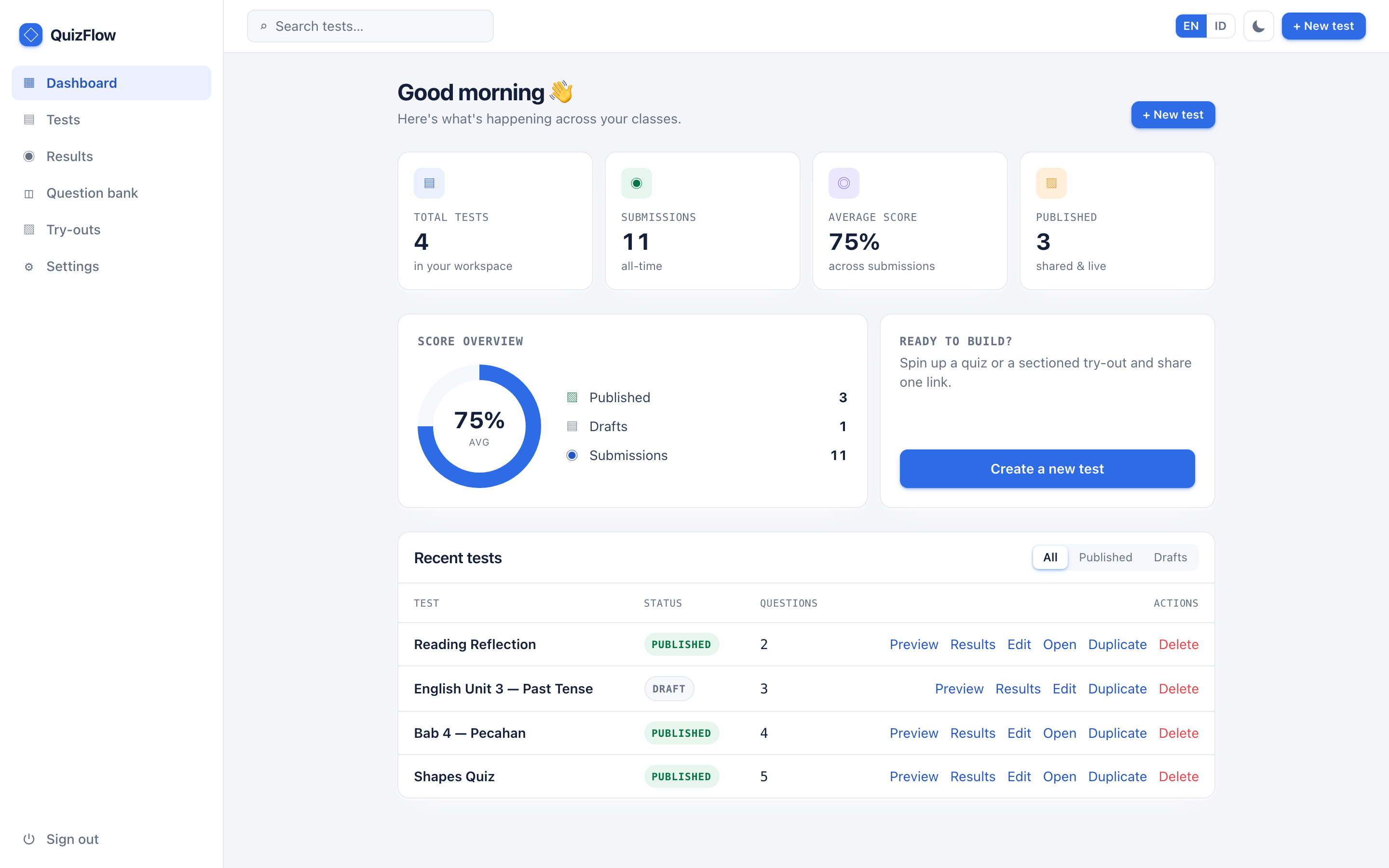Toggle dark mode with the moon icon
Viewport: 1389px width, 868px height.
(x=1258, y=27)
